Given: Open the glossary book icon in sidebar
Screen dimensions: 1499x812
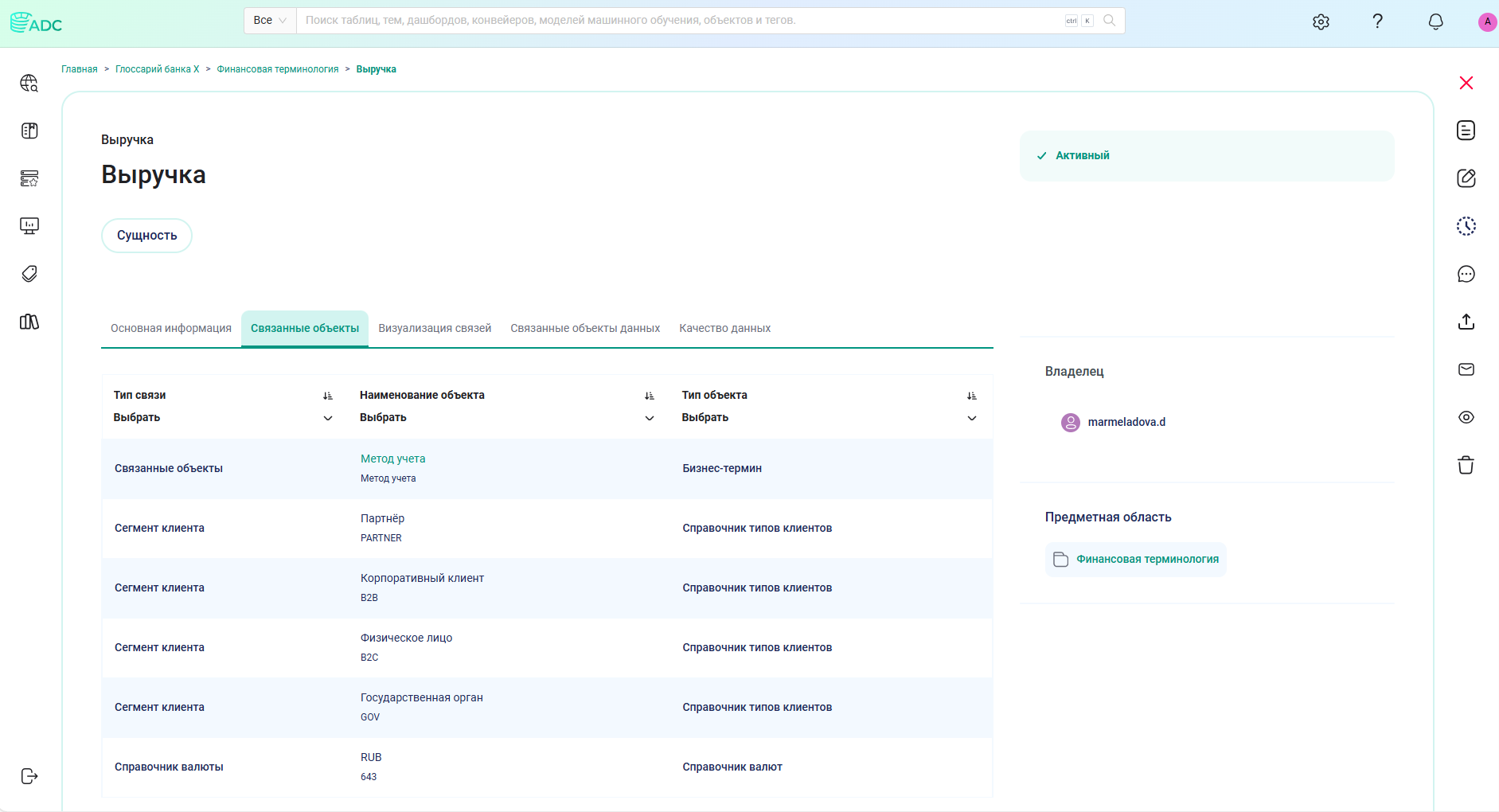Looking at the screenshot, I should click(29, 131).
